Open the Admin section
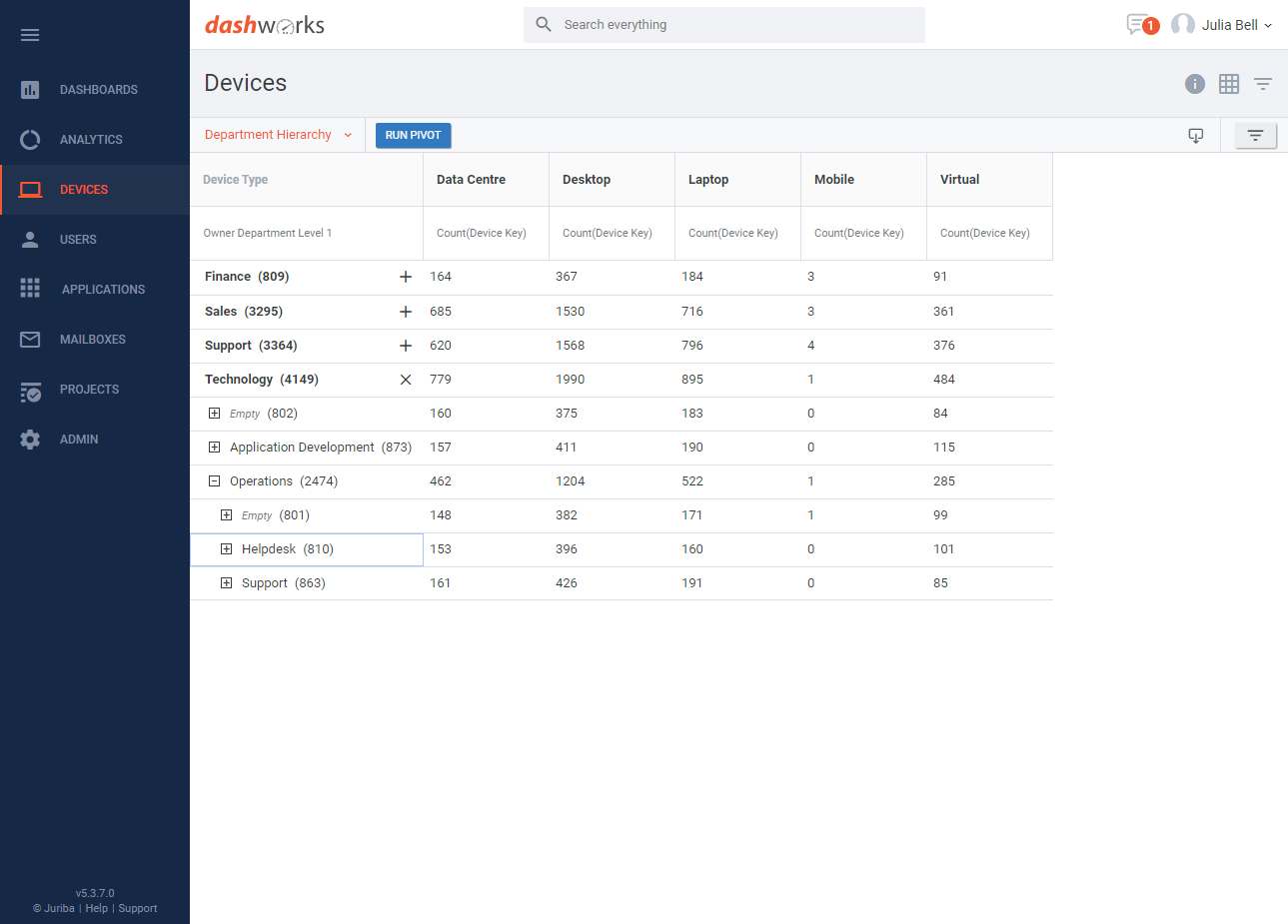Screen dimensions: 1288x924 79,440
